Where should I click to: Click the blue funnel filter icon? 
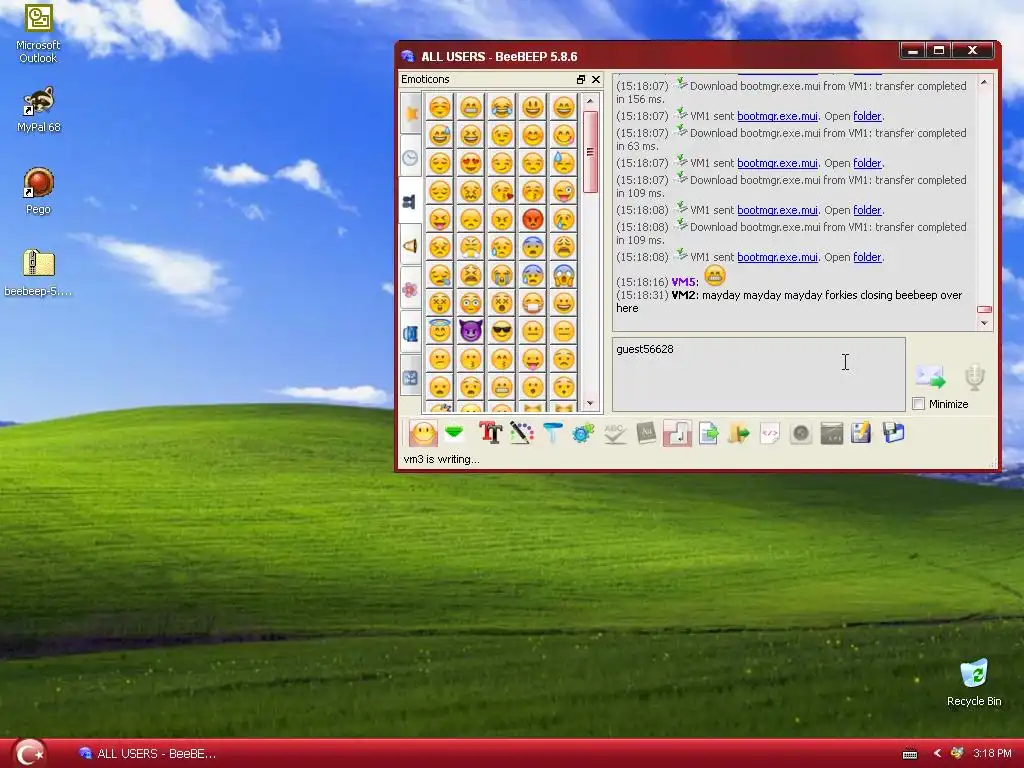pos(552,432)
